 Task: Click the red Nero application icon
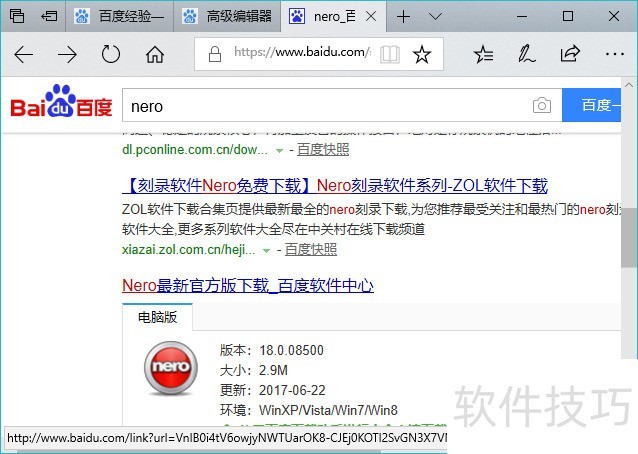click(171, 368)
